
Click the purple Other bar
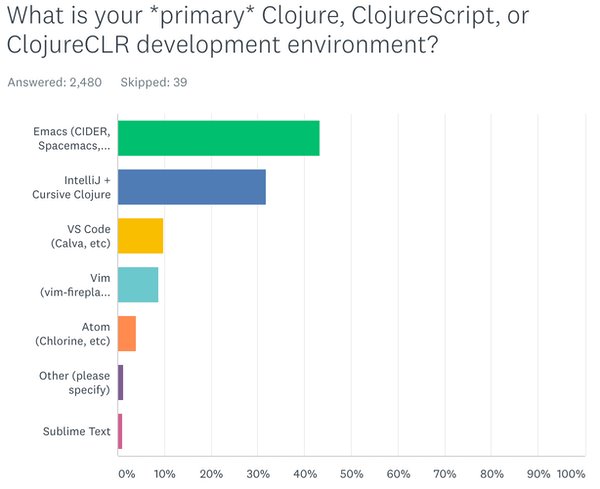tap(121, 383)
